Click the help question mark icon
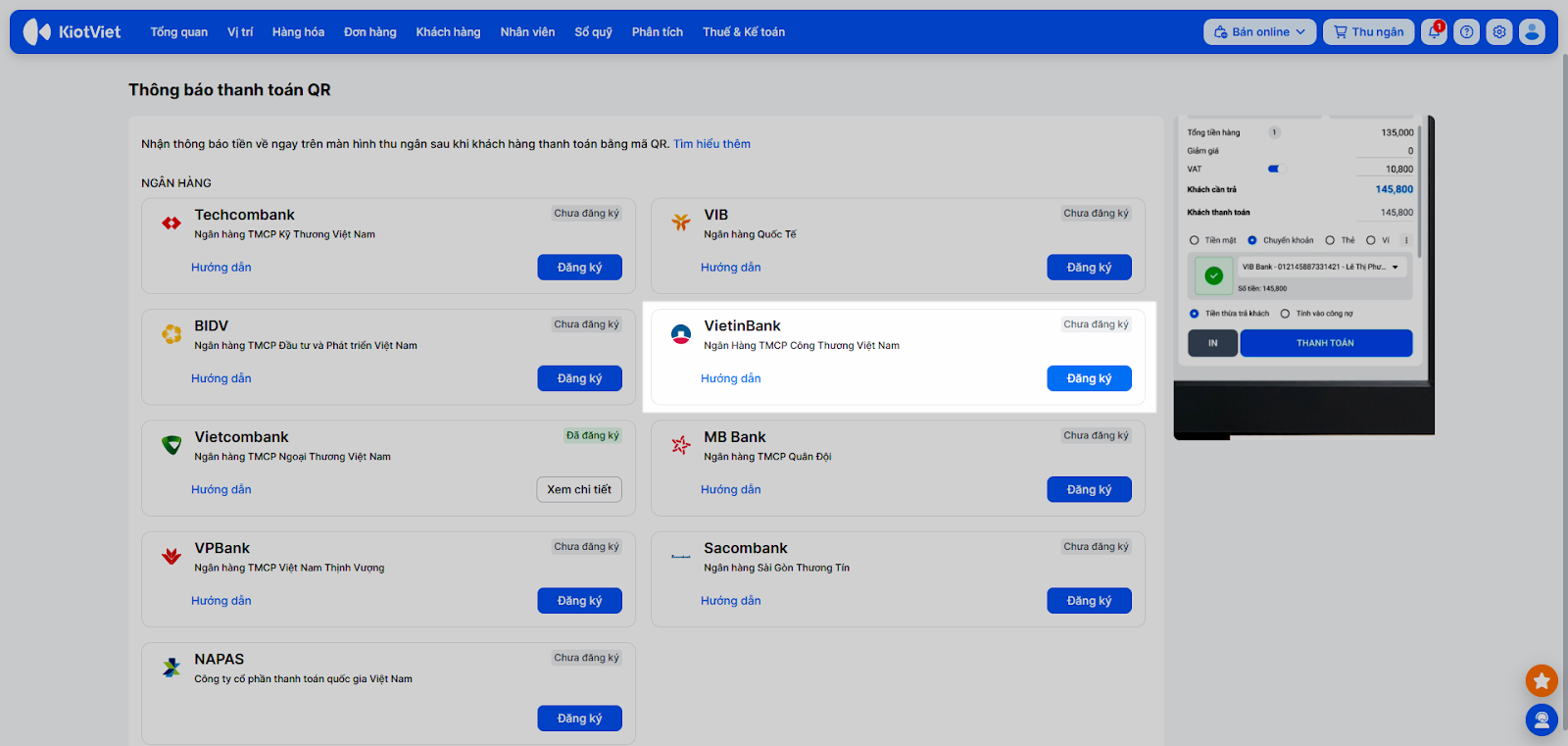The height and width of the screenshot is (746, 1568). (1466, 32)
